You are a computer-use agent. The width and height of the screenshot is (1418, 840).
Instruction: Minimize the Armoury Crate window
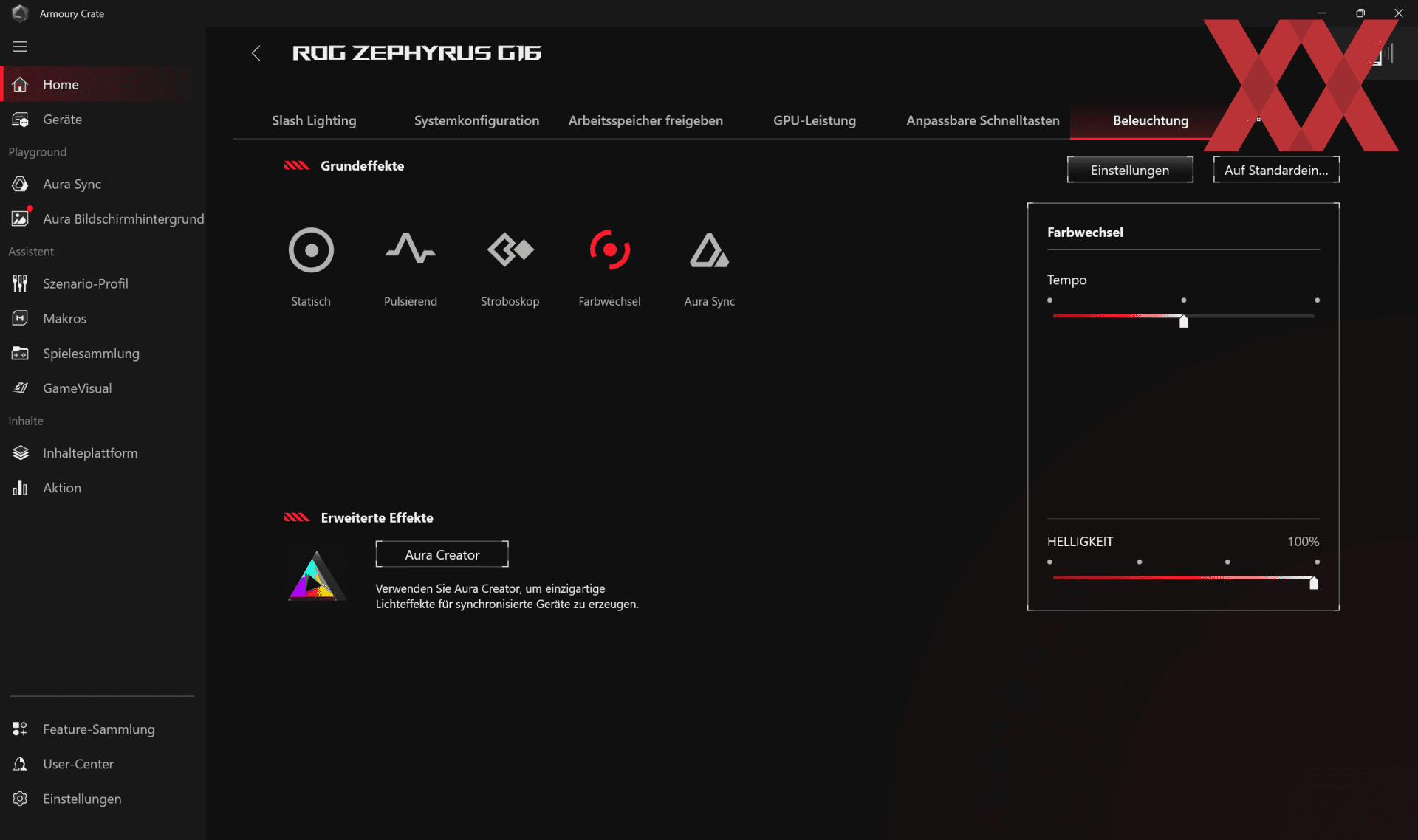tap(1322, 13)
